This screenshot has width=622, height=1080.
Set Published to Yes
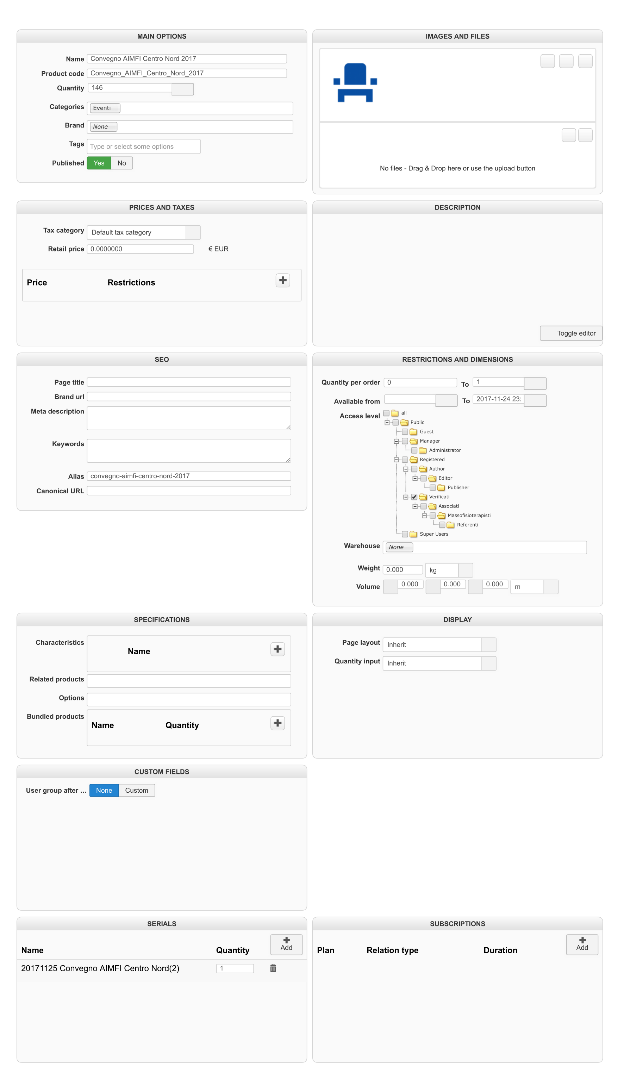(99, 163)
